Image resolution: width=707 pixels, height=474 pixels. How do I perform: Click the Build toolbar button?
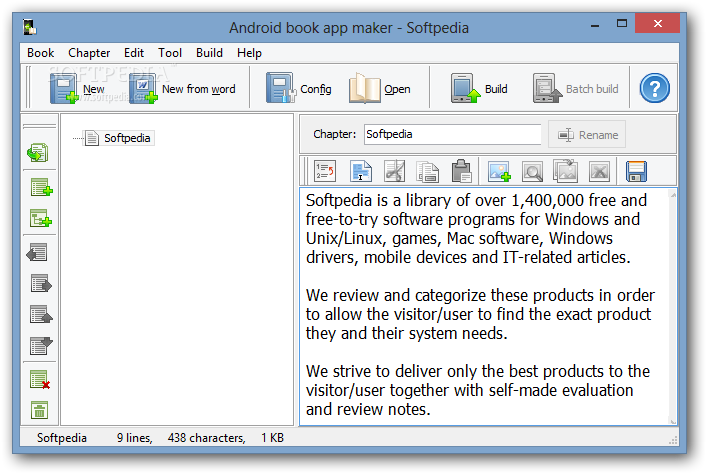pyautogui.click(x=479, y=89)
